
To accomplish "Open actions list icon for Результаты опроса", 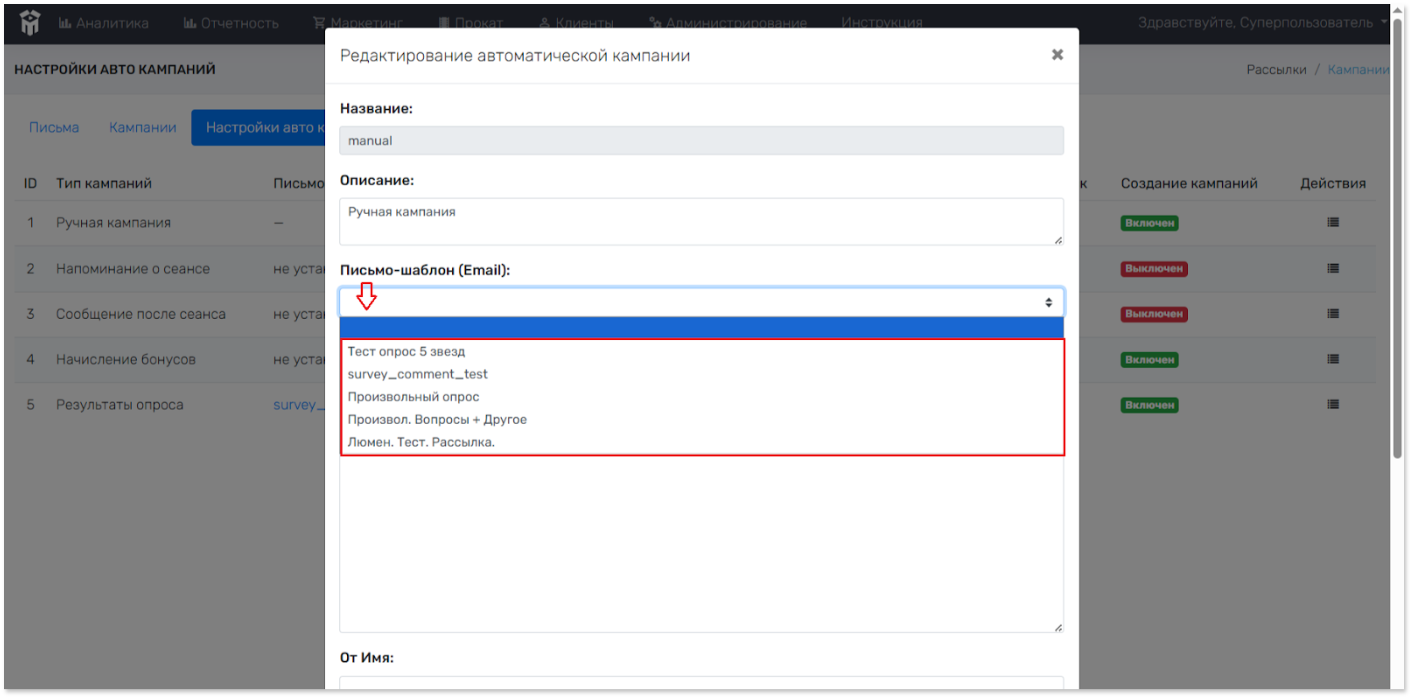I will tap(1333, 405).
